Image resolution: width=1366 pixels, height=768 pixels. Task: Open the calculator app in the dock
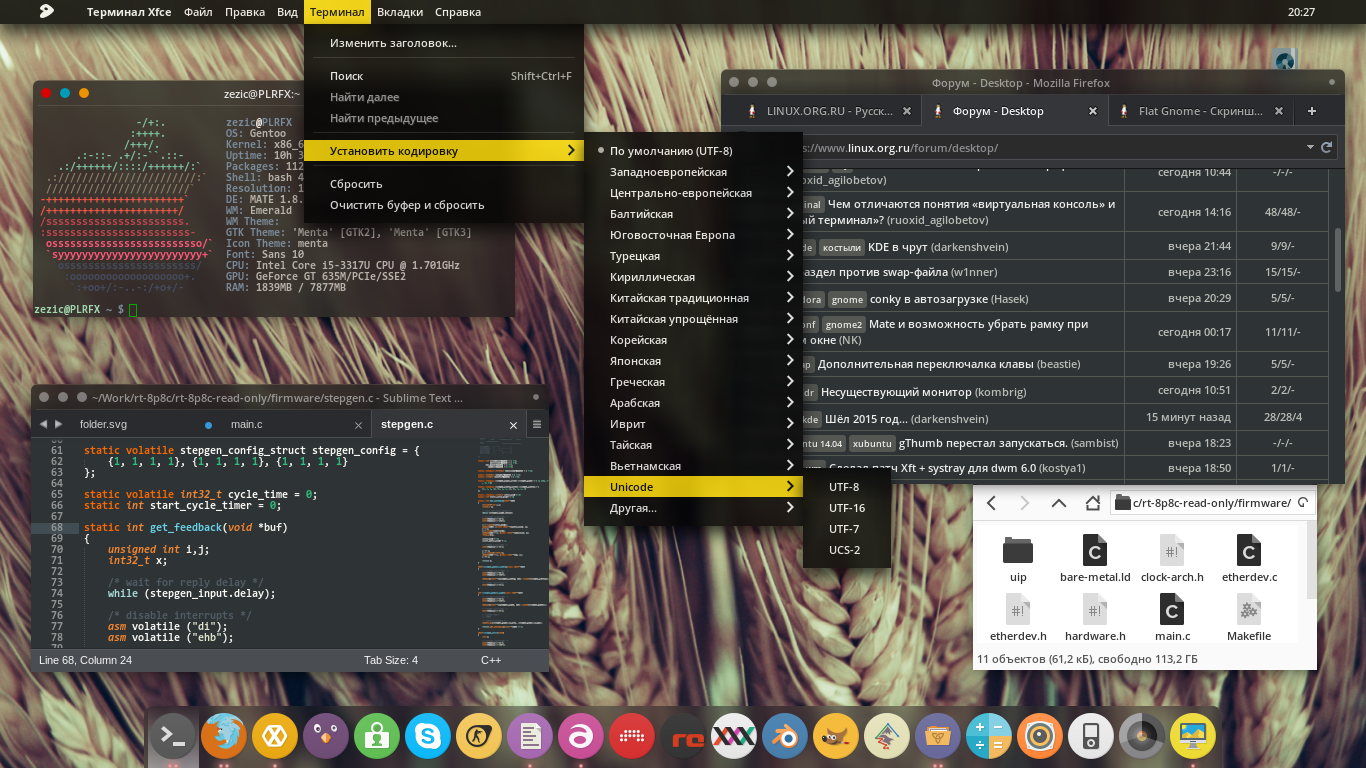pyautogui.click(x=989, y=738)
